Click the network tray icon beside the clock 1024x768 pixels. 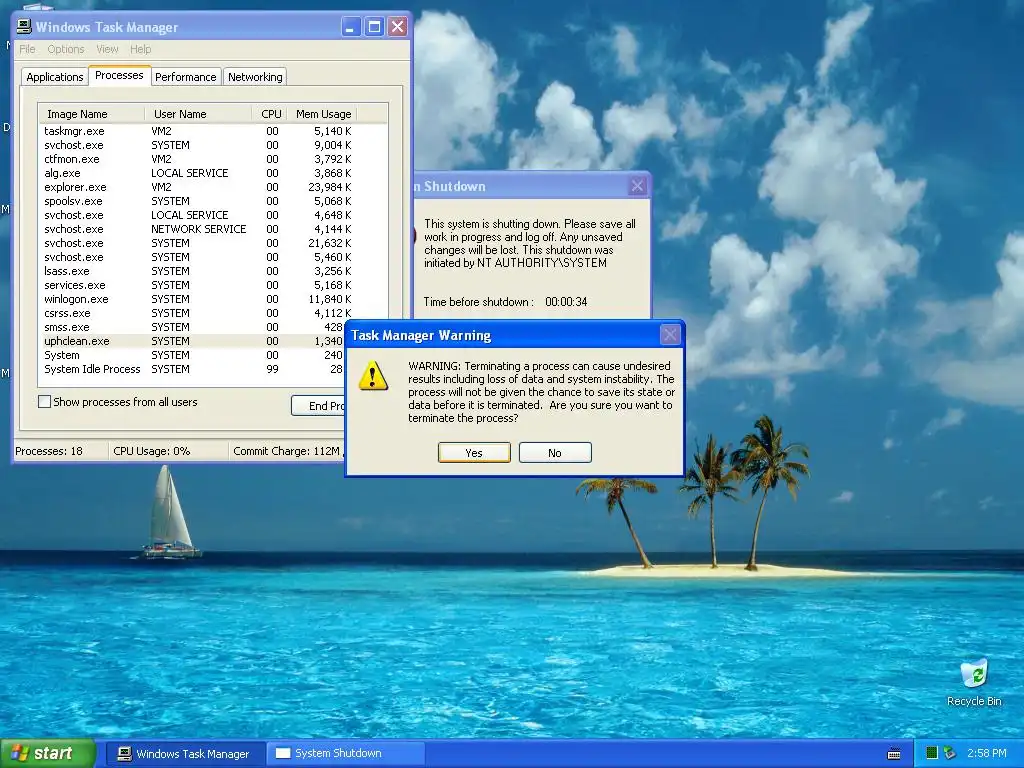[949, 753]
